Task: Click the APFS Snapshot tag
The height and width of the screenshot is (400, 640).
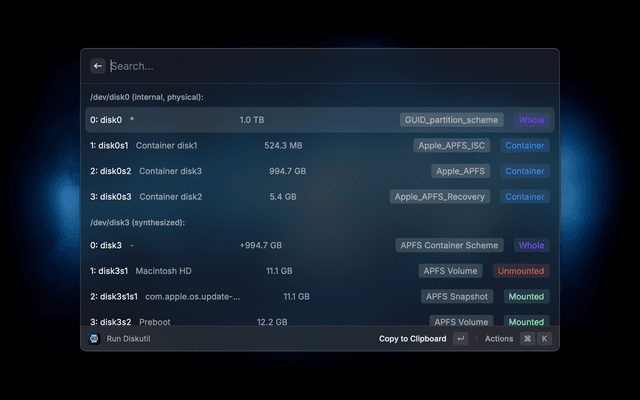Action: pyautogui.click(x=457, y=297)
